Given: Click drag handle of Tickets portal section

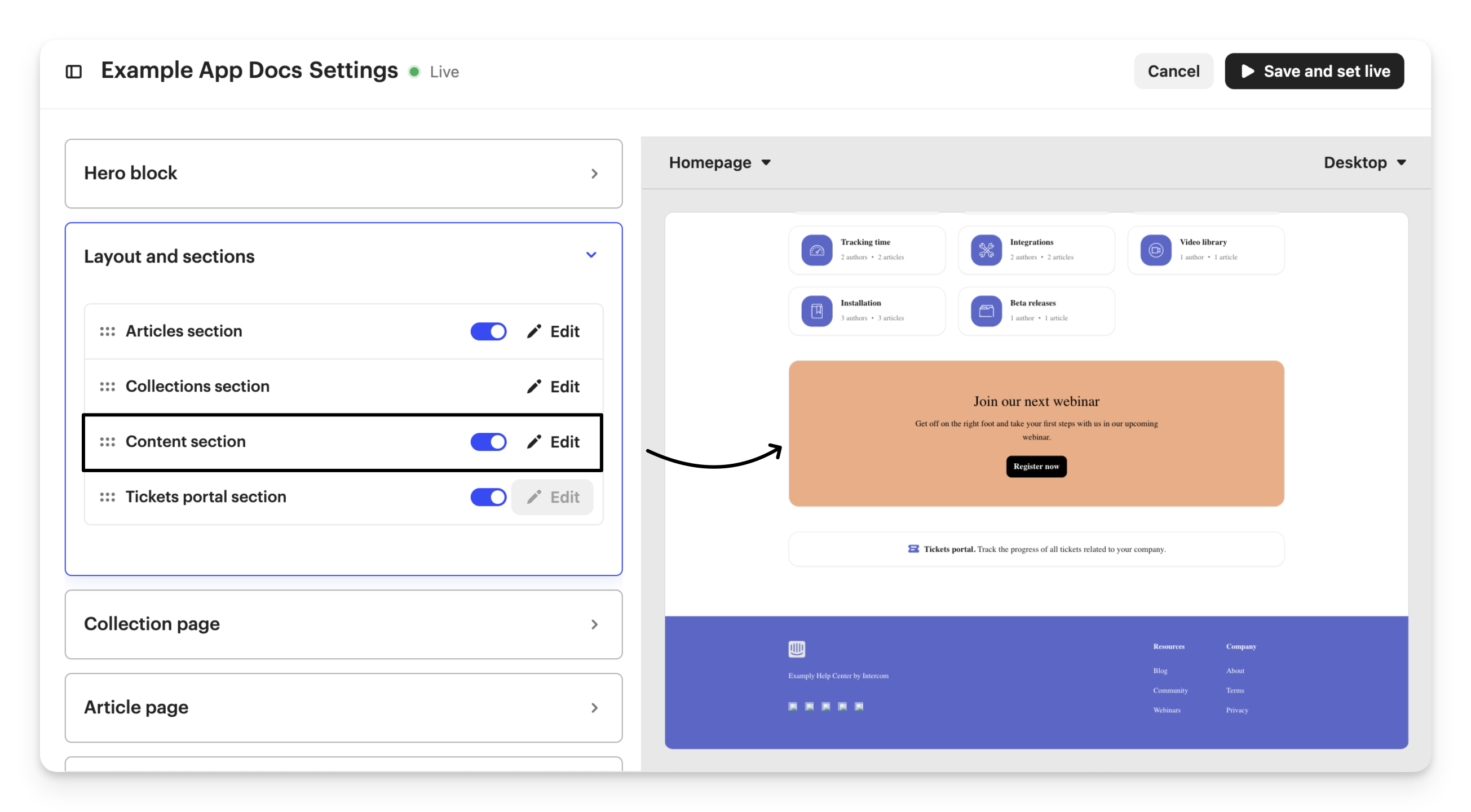Looking at the screenshot, I should coord(107,497).
